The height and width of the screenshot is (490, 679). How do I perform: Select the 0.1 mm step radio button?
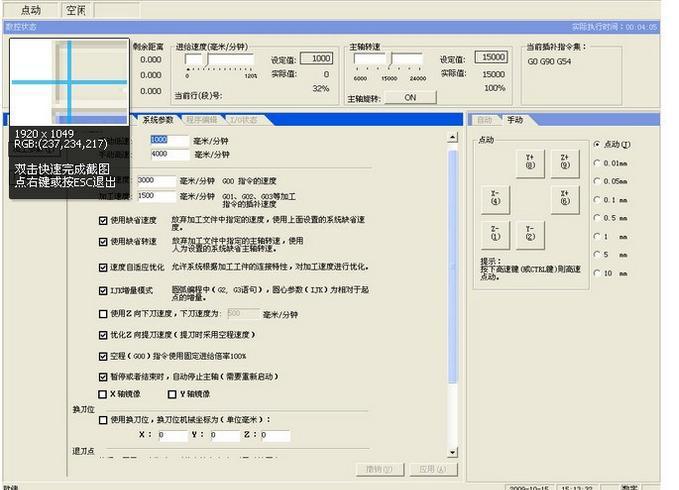[597, 200]
